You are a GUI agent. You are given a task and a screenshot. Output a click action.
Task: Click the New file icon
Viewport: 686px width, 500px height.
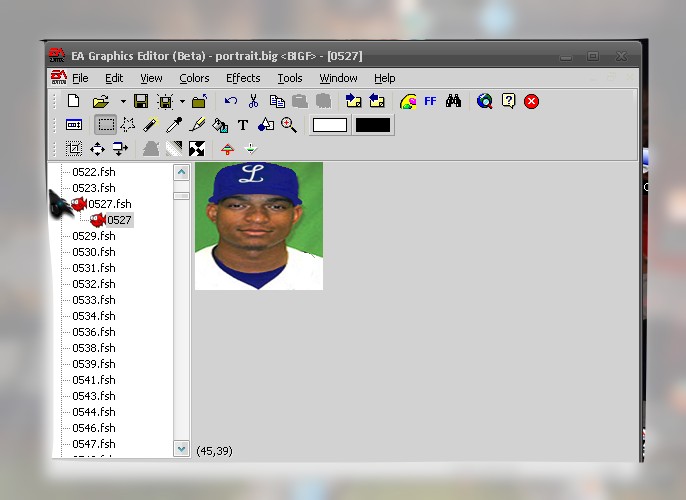point(73,101)
